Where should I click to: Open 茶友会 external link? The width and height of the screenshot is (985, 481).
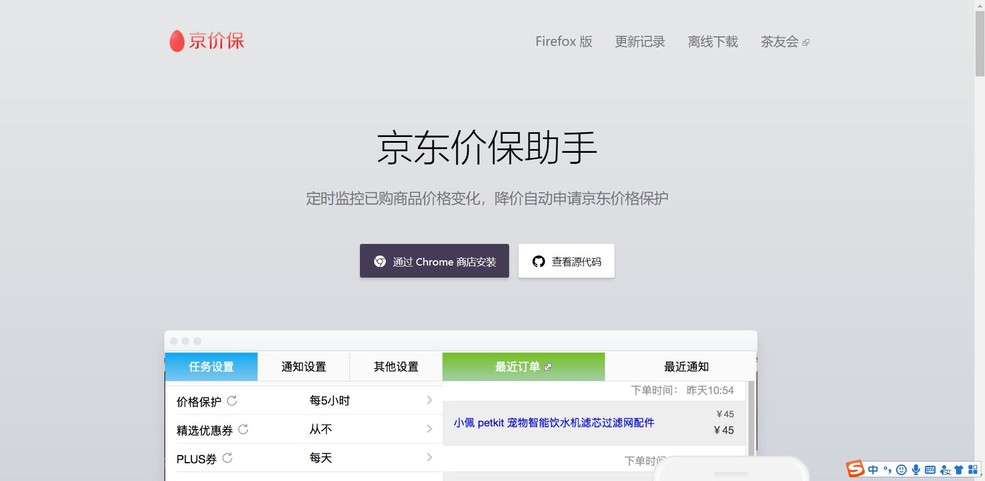tap(785, 42)
